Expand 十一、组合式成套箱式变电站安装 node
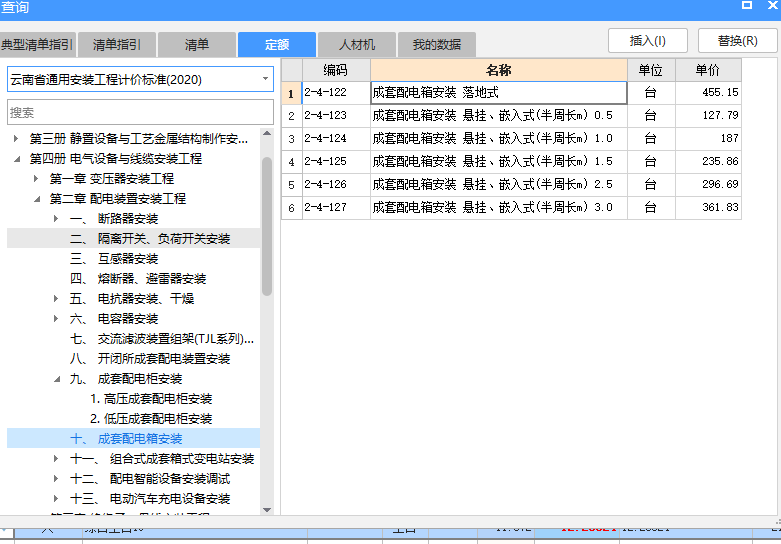 click(56, 458)
